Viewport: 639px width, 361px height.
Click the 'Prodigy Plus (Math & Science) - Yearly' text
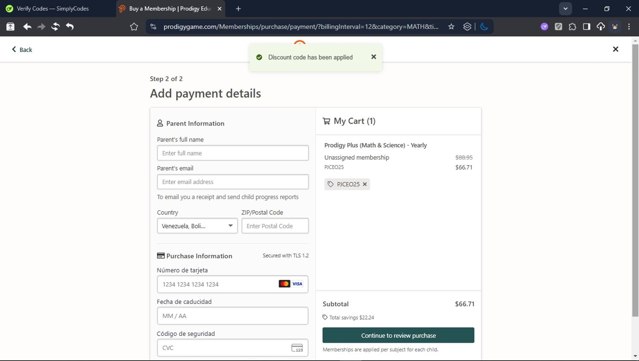pyautogui.click(x=375, y=145)
